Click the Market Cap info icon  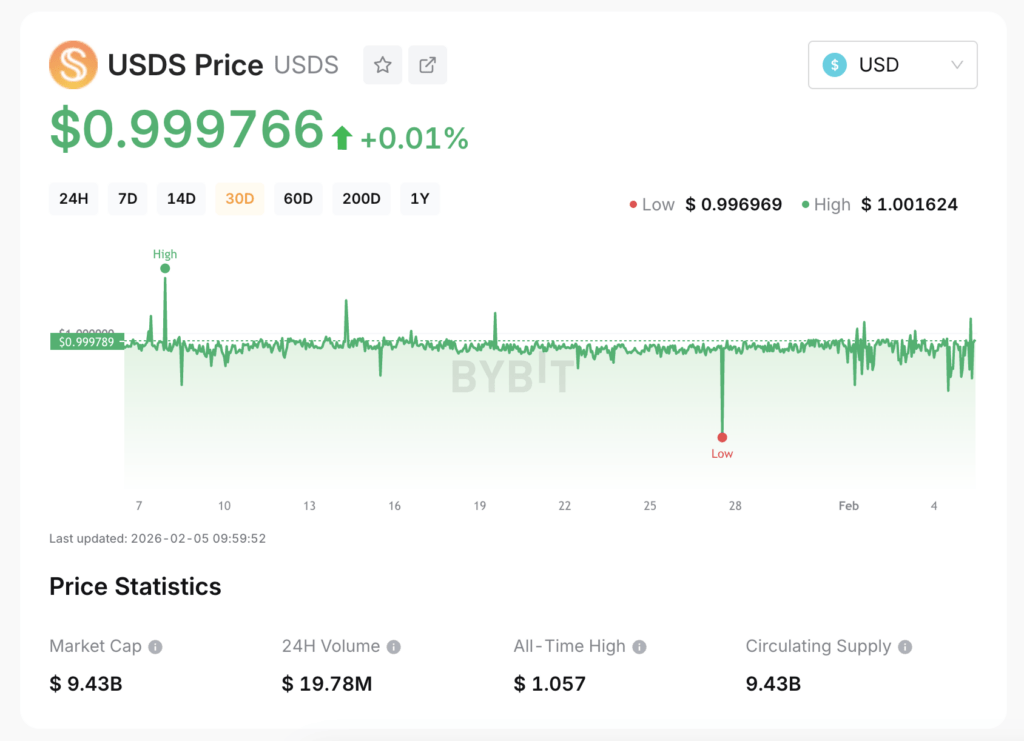(154, 646)
